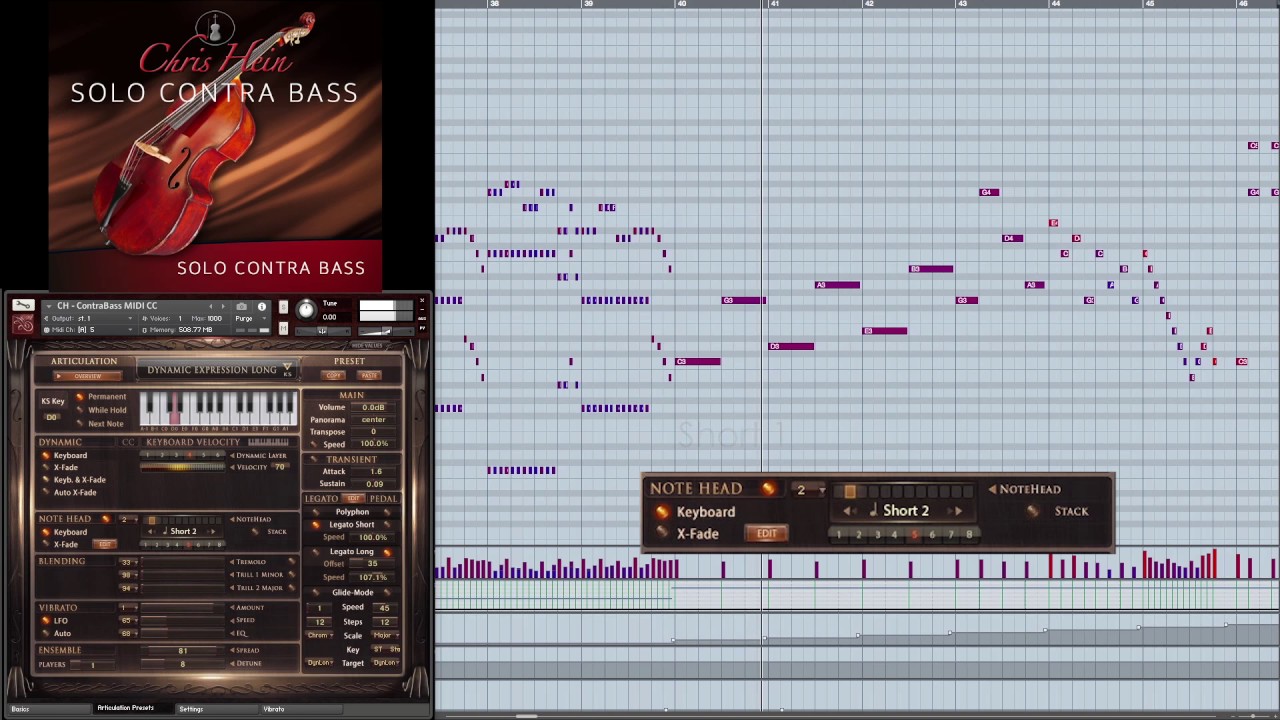
Task: Open the Purge dropdown menu
Action: [x=251, y=319]
